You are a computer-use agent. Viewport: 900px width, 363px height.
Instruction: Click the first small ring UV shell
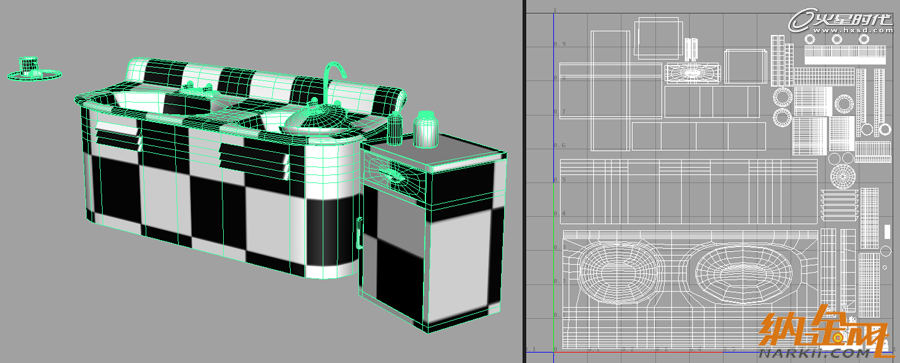click(810, 39)
